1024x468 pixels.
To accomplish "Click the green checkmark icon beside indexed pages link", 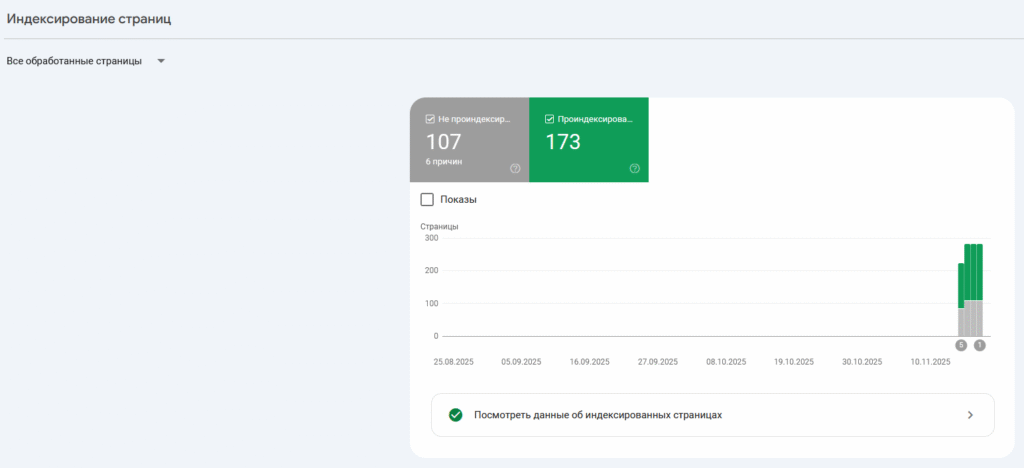I will pos(456,415).
